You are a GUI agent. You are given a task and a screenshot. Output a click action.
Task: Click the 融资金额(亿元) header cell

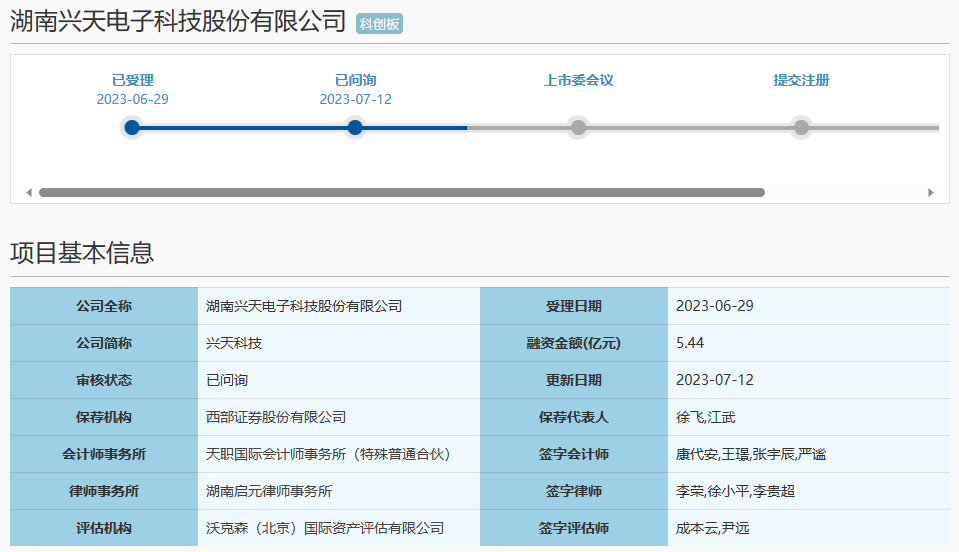click(x=574, y=343)
